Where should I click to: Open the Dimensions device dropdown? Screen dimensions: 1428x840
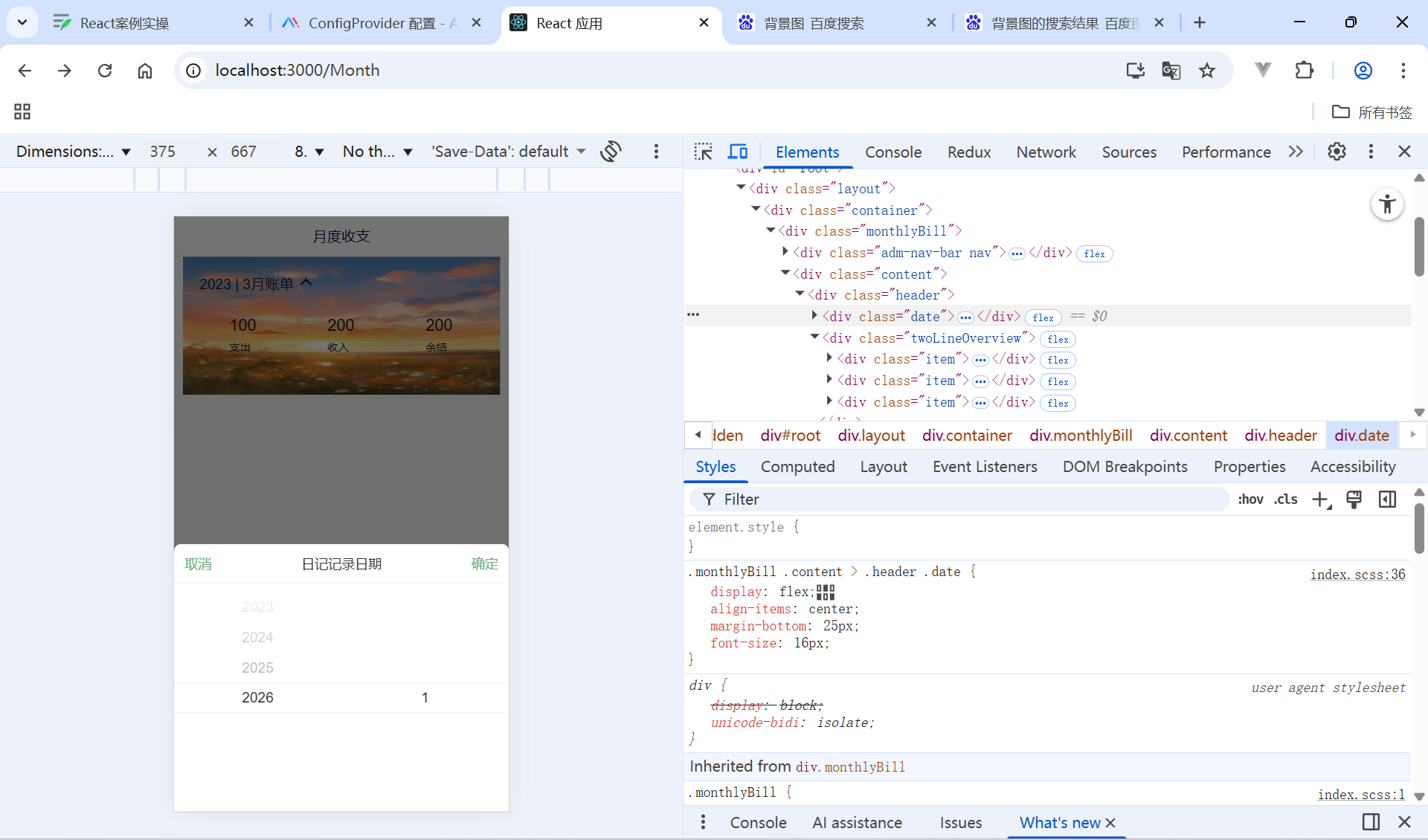coord(73,152)
